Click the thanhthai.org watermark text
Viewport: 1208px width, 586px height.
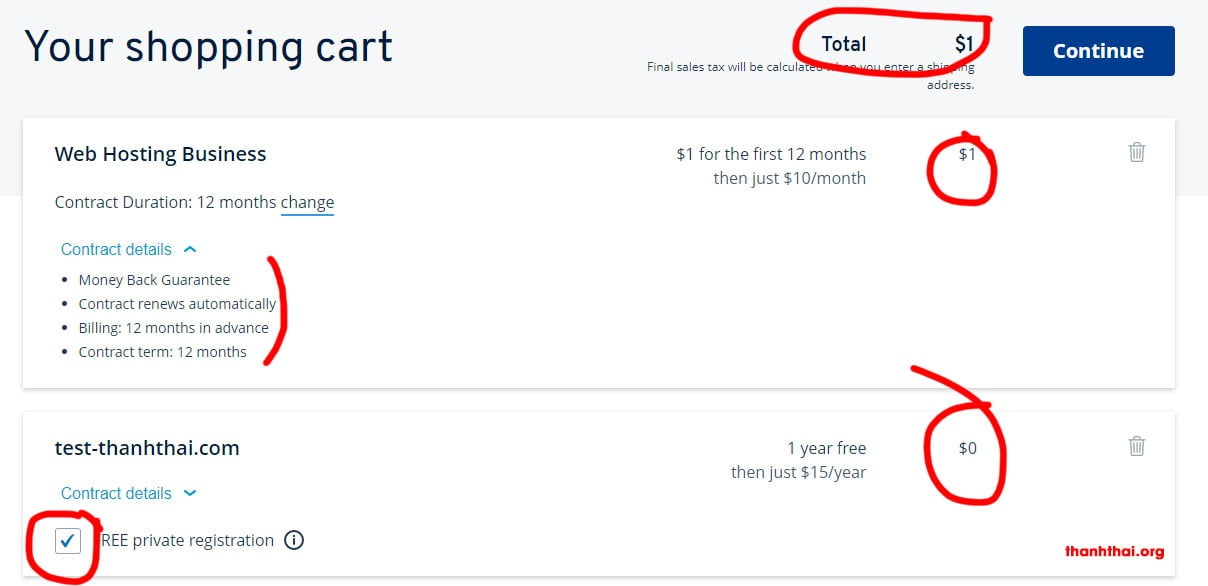coord(1114,551)
